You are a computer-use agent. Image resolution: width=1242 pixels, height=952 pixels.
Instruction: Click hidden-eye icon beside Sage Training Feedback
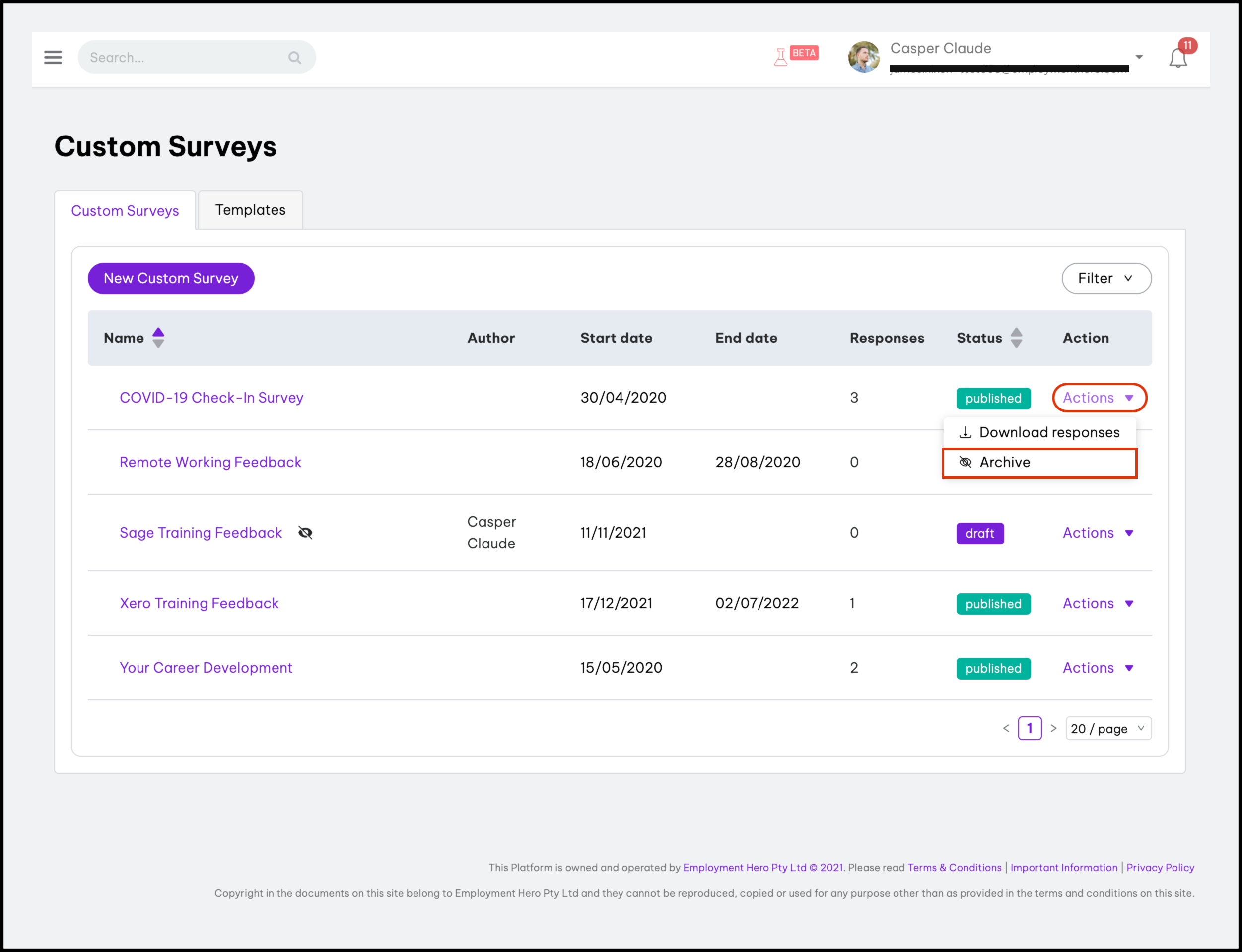(305, 533)
